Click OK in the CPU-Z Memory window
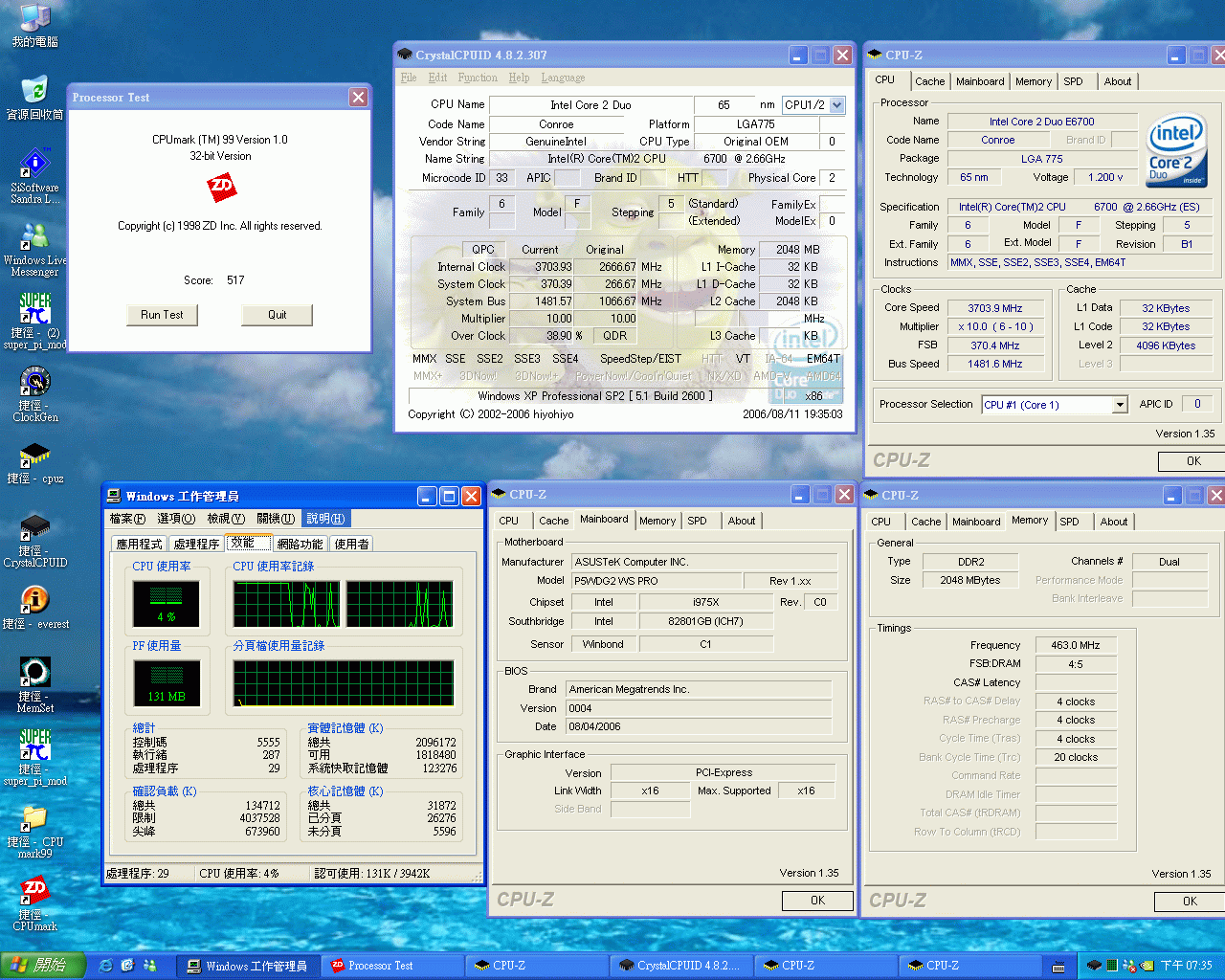1225x980 pixels. (1190, 902)
